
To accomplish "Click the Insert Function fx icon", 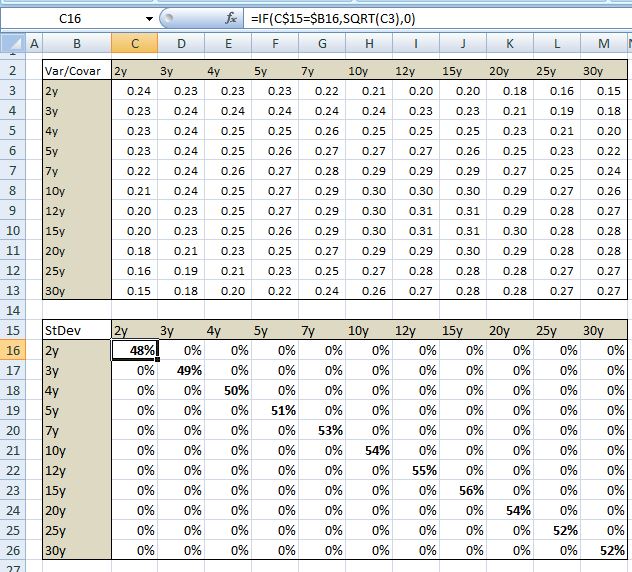I will pyautogui.click(x=231, y=18).
